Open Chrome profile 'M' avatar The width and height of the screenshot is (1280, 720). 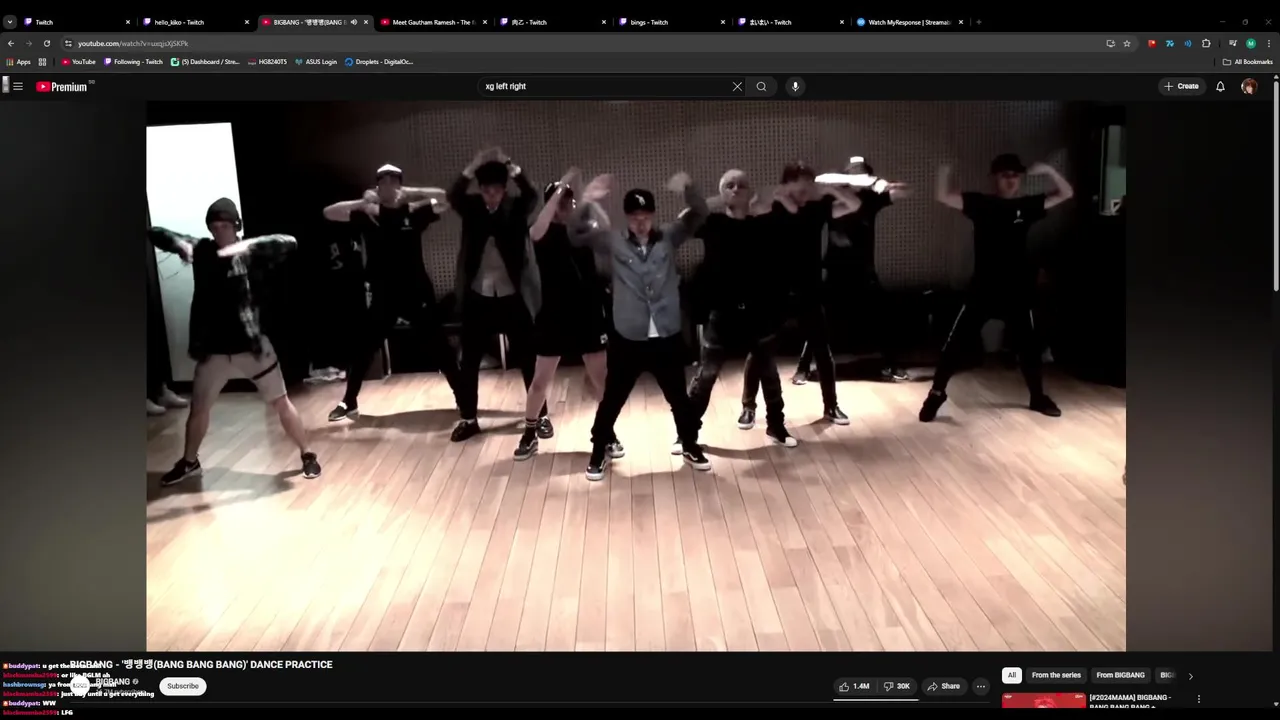tap(1251, 43)
